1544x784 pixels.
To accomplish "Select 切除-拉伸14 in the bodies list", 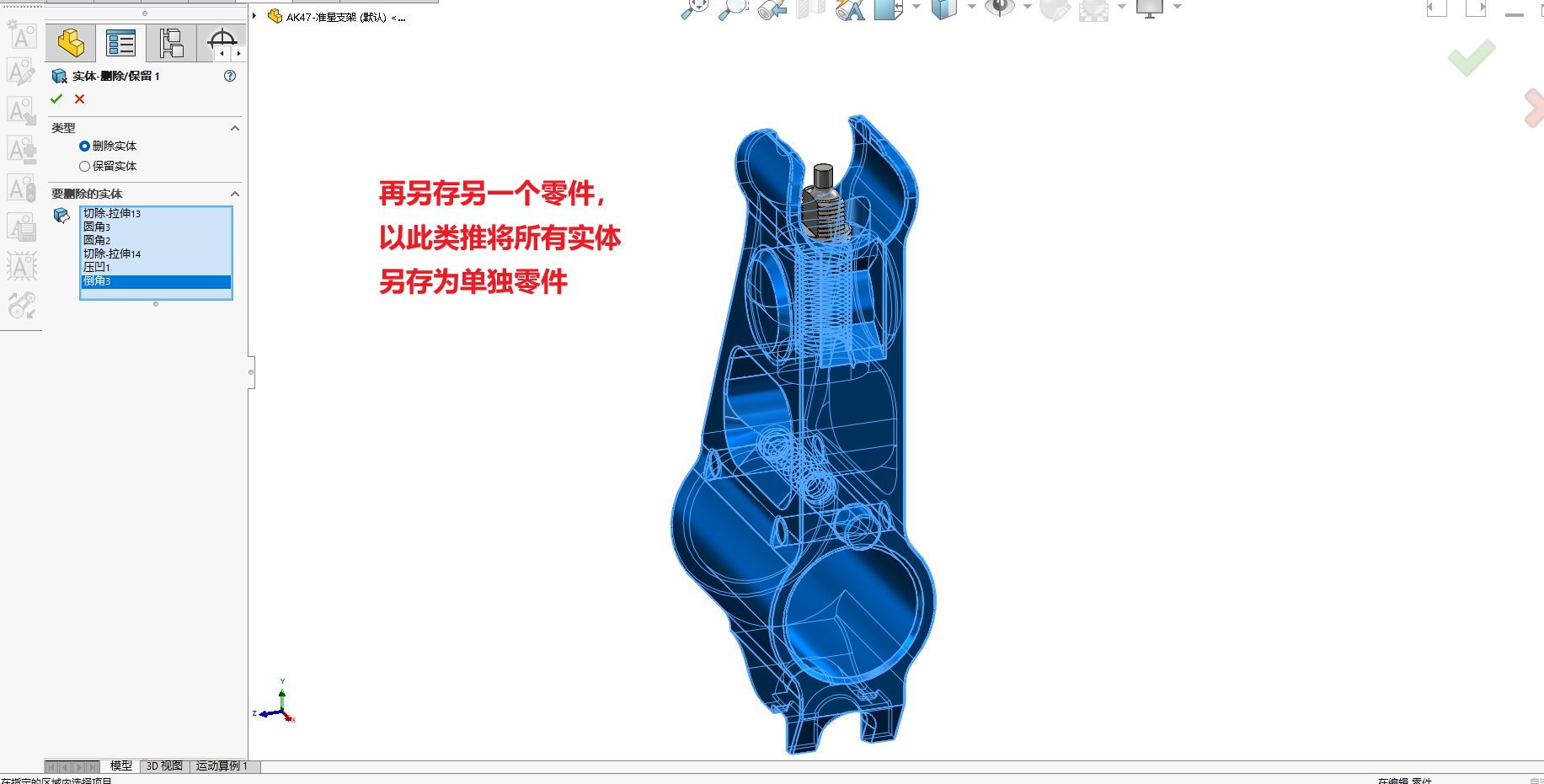I will pos(156,254).
